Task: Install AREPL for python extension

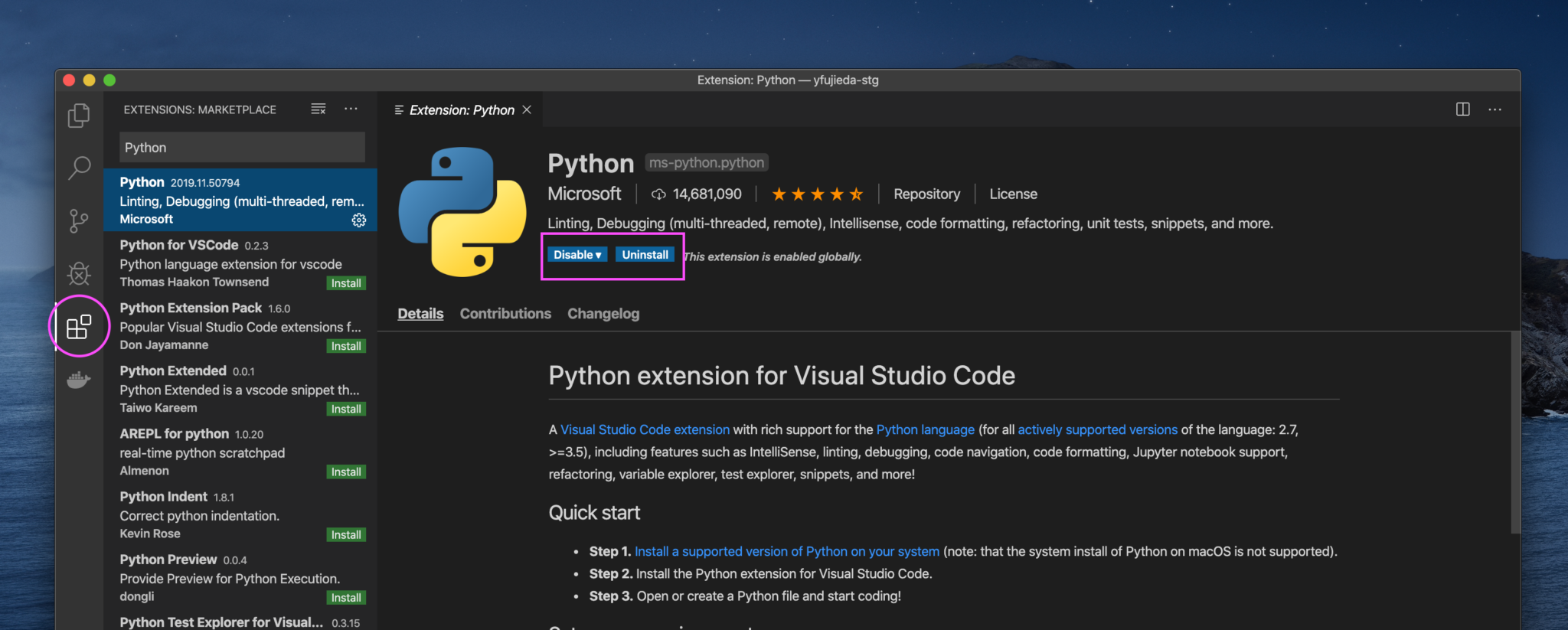Action: [346, 472]
